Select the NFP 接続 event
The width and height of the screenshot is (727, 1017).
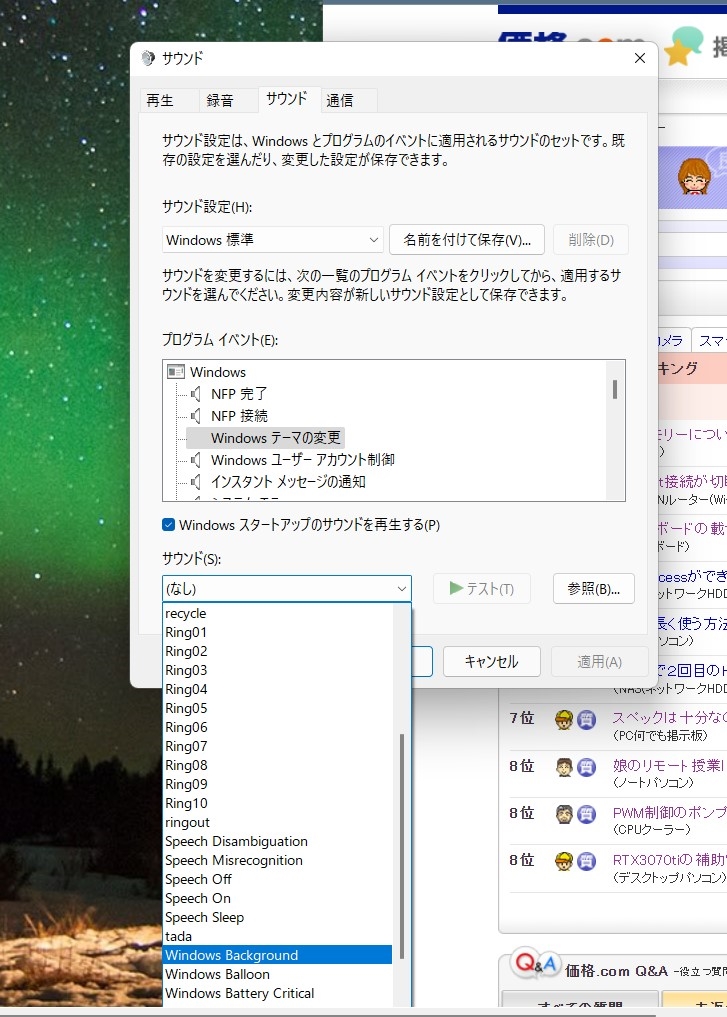click(239, 416)
